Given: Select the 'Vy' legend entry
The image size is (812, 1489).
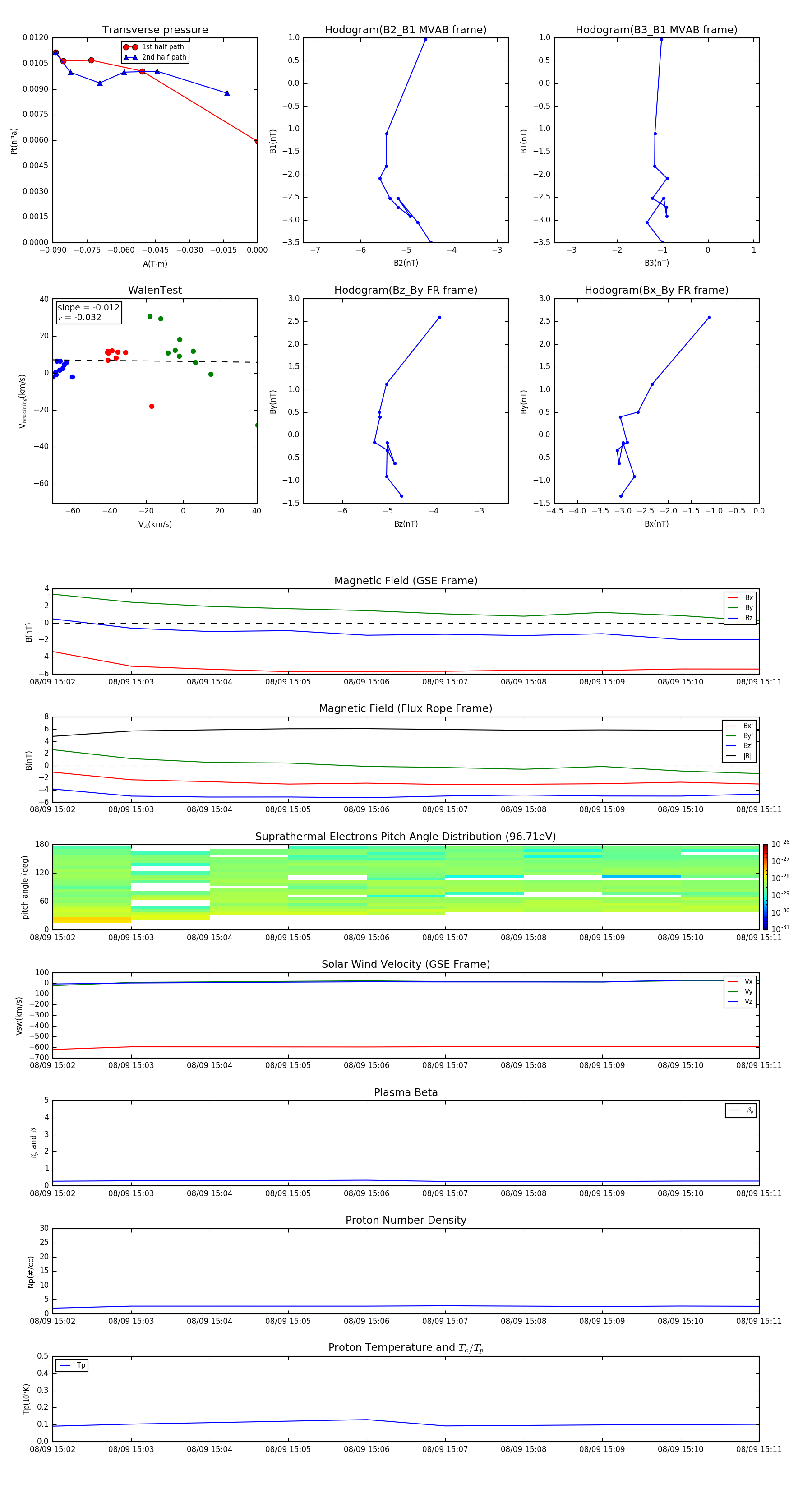Looking at the screenshot, I should pyautogui.click(x=741, y=991).
